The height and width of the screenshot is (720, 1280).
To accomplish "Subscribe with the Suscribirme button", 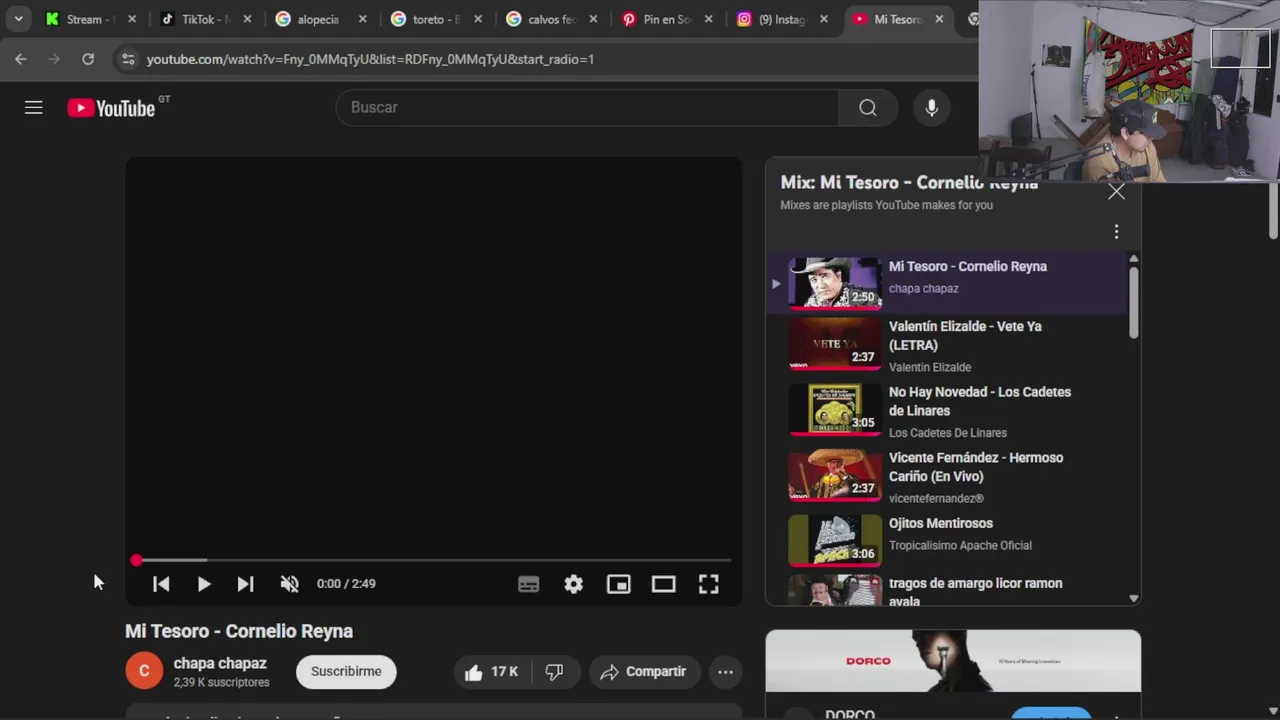I will (x=346, y=672).
